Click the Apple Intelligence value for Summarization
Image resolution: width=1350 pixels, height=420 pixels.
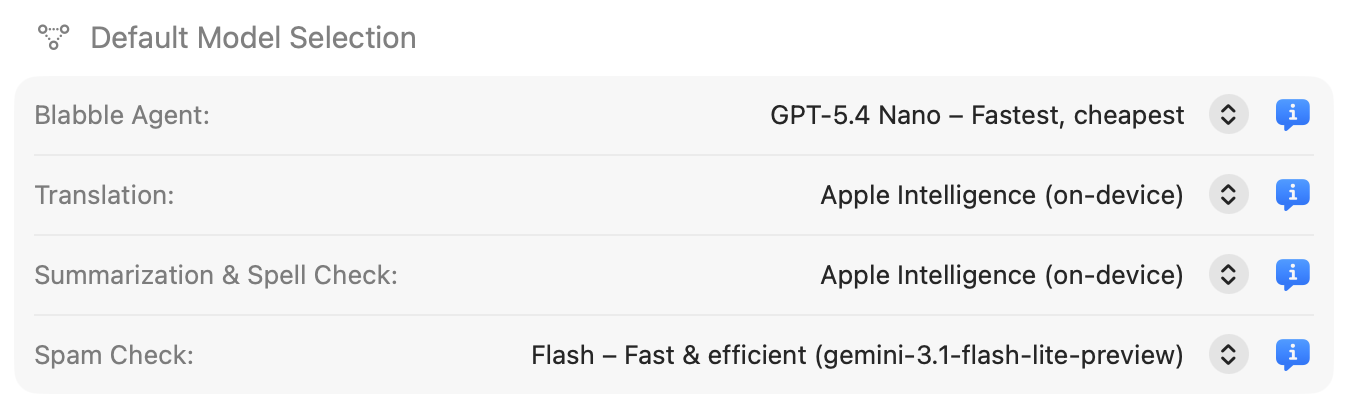[1002, 274]
